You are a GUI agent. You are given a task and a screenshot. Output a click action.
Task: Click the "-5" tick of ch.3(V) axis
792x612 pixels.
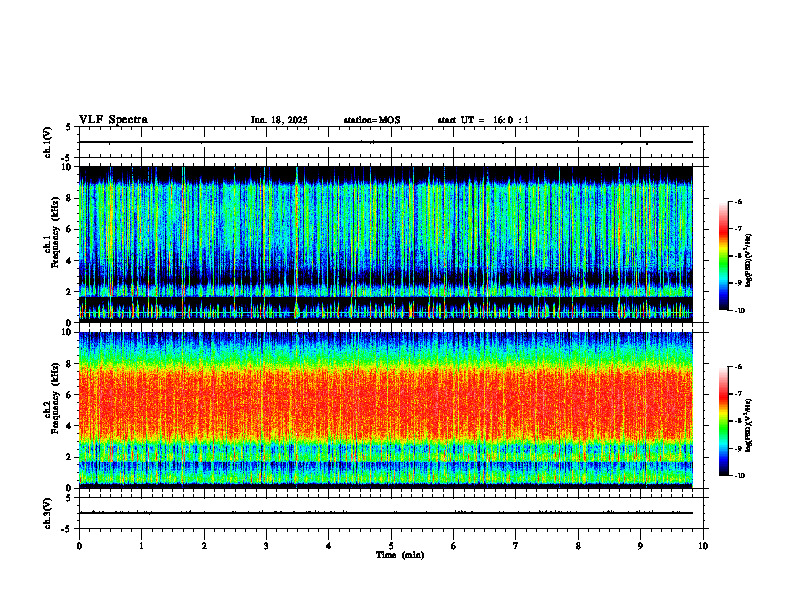(x=67, y=529)
